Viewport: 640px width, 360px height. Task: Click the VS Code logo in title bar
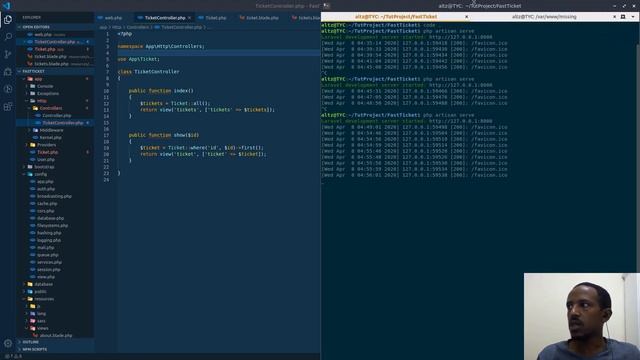(x=6, y=5)
